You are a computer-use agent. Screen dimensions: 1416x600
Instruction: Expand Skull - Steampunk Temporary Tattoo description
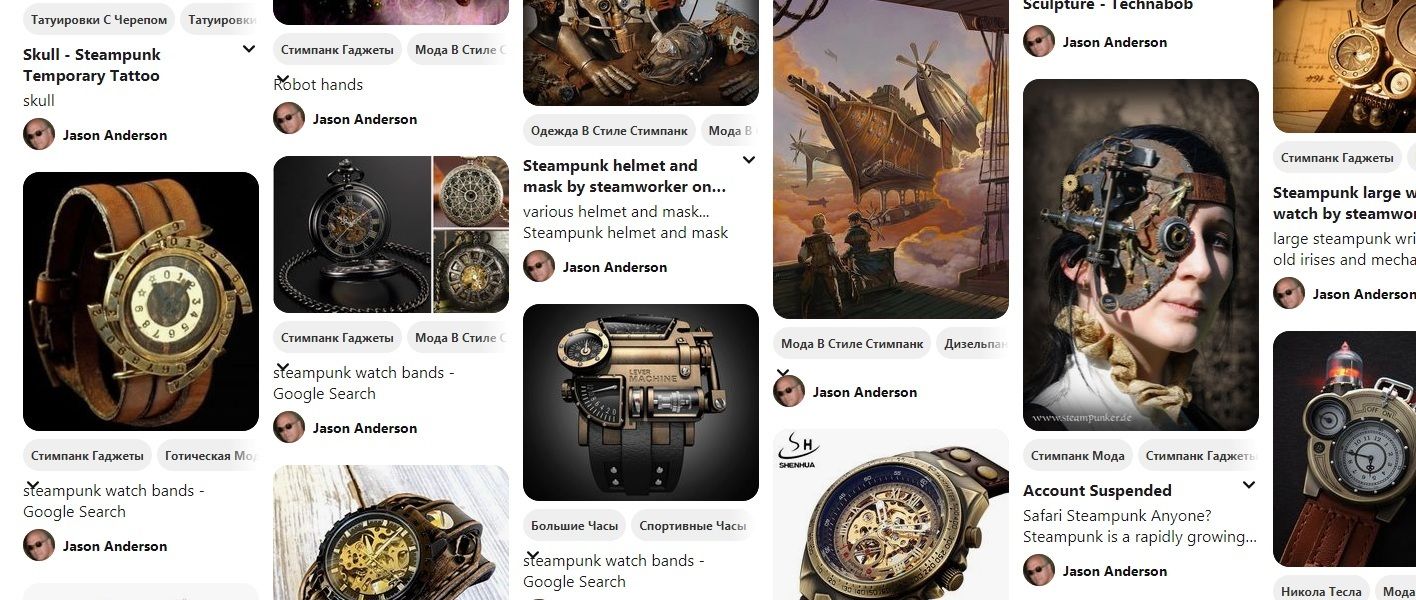pyautogui.click(x=248, y=48)
